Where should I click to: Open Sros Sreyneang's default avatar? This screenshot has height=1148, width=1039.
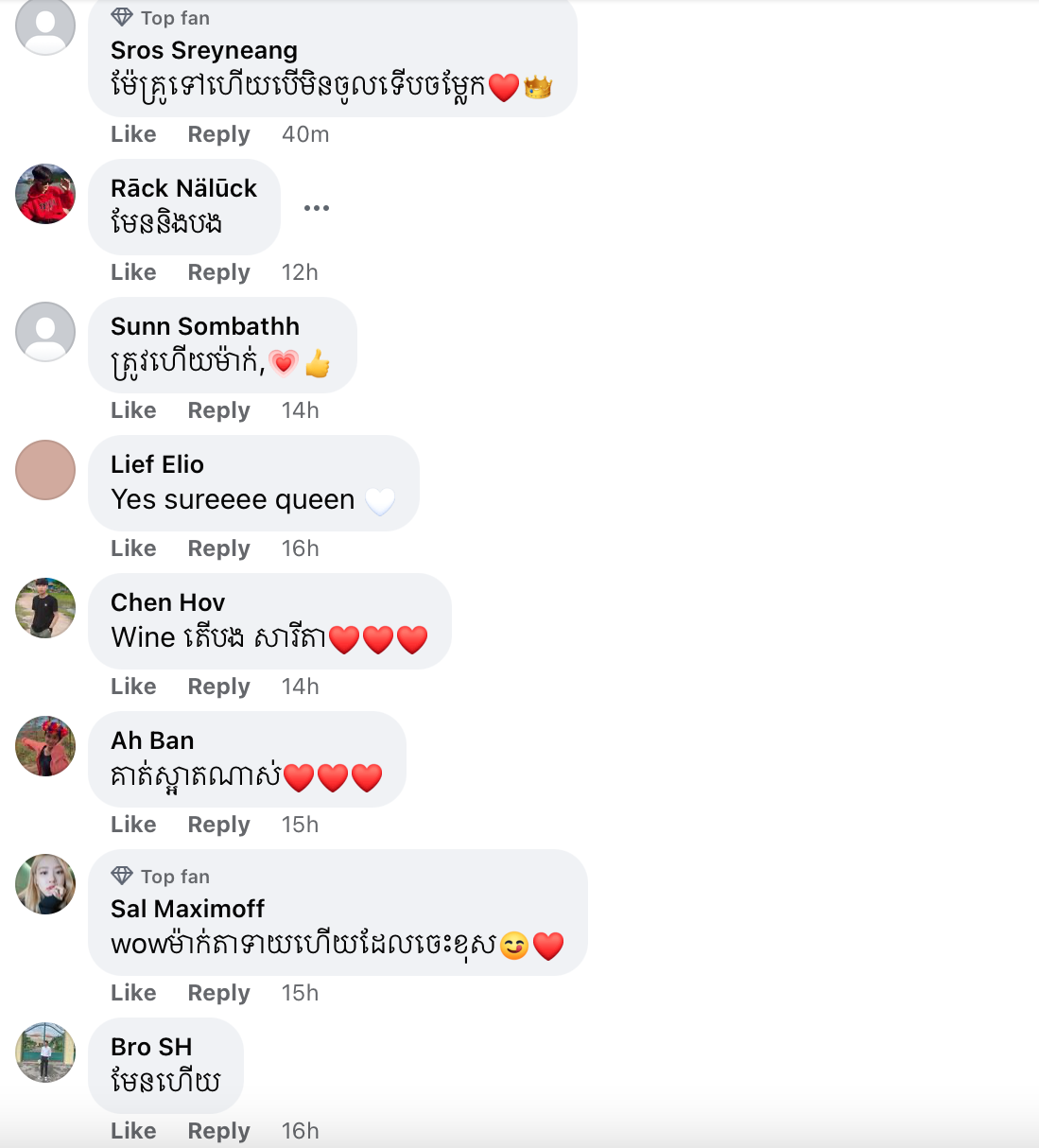pyautogui.click(x=45, y=26)
